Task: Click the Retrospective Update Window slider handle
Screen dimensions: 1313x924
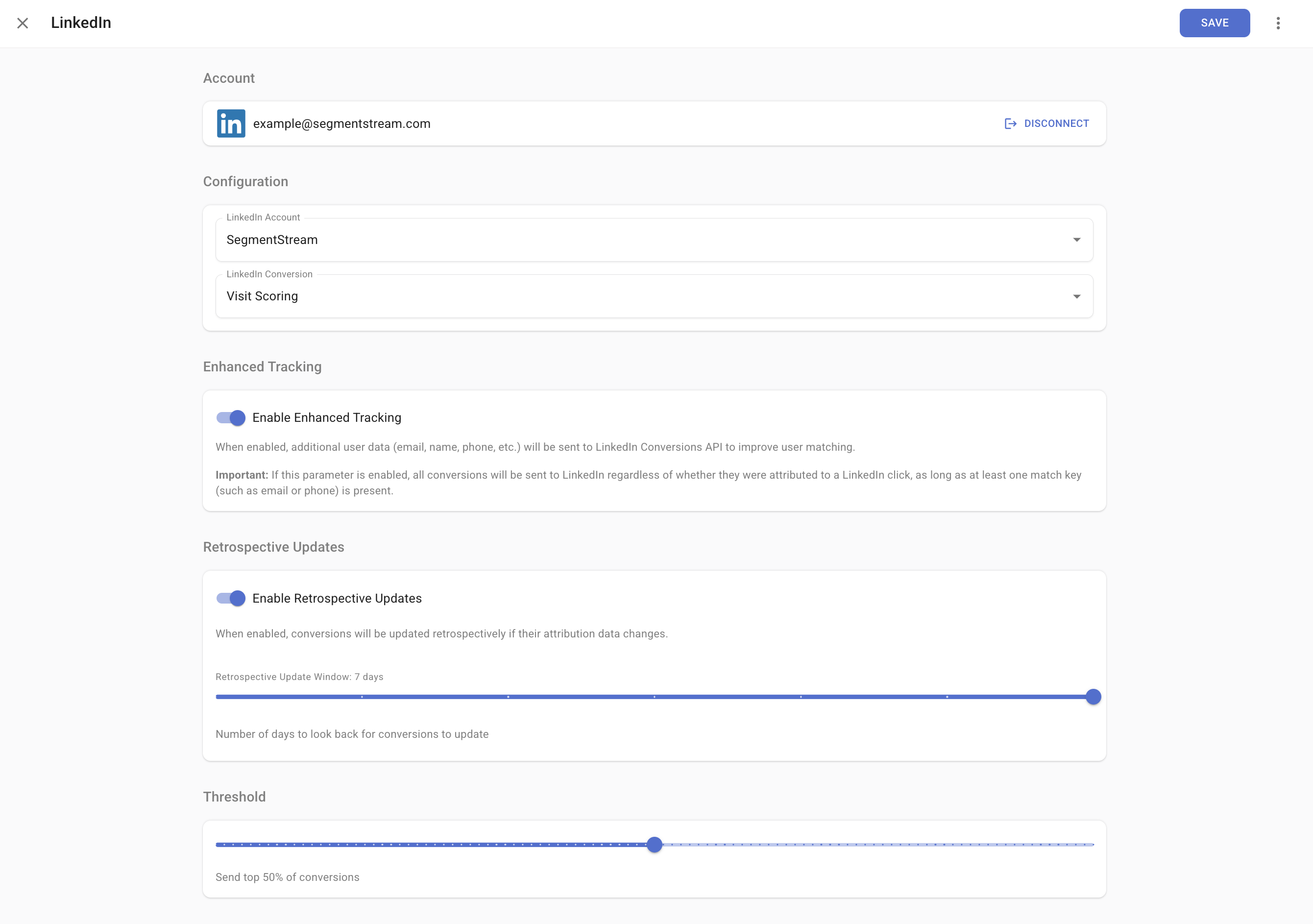Action: pyautogui.click(x=1093, y=697)
